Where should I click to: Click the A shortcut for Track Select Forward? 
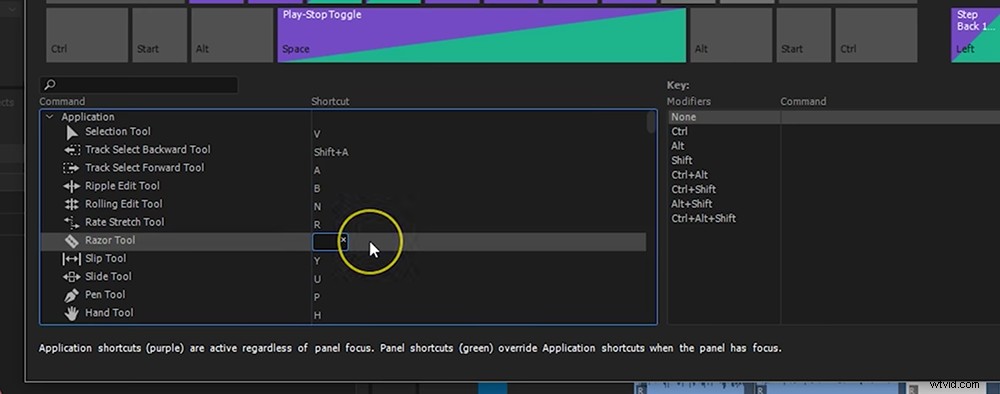317,171
